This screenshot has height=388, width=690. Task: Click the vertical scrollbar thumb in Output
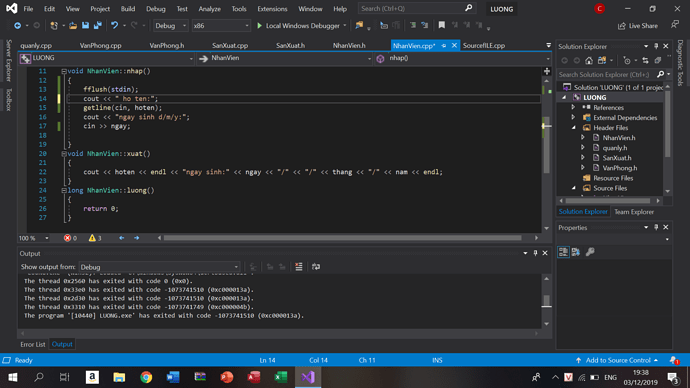(547, 301)
